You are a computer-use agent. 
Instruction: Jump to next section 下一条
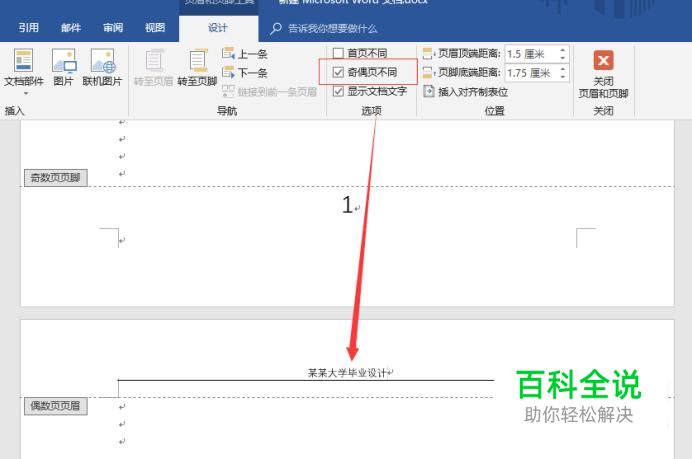pyautogui.click(x=245, y=72)
